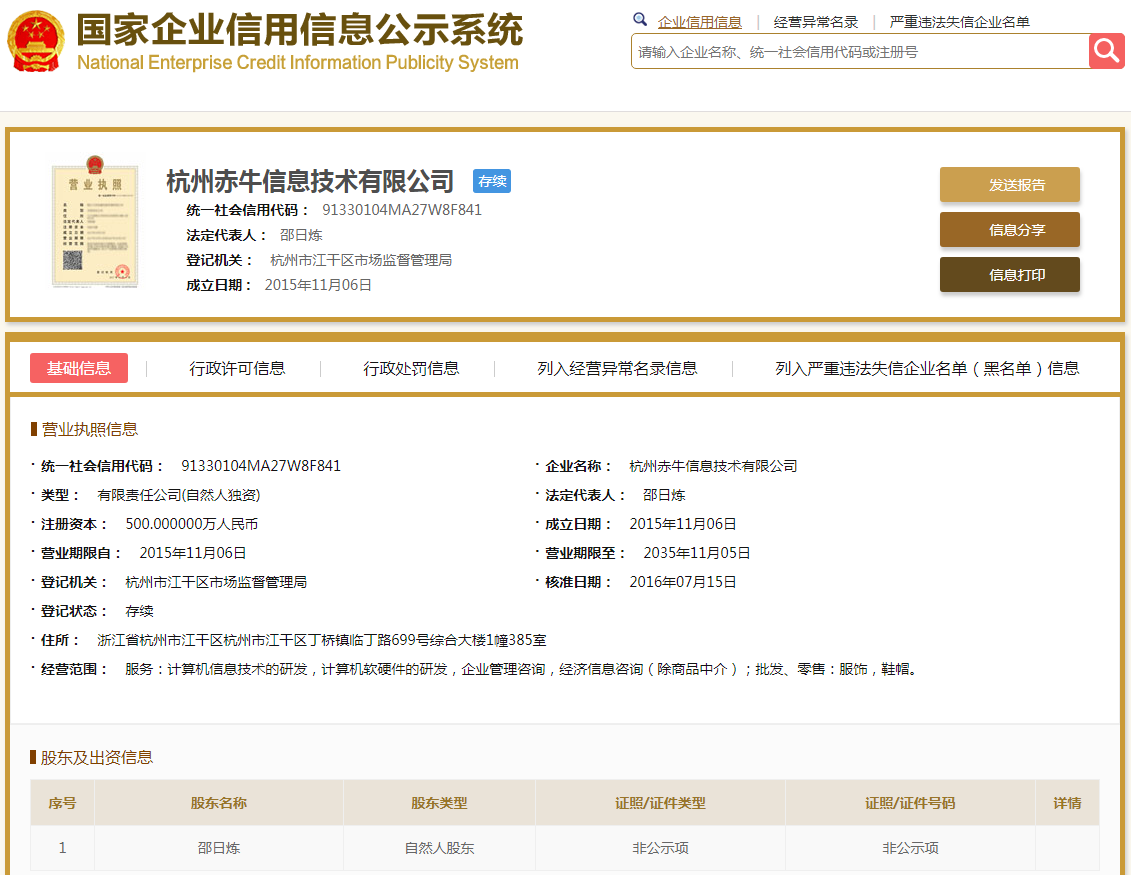Image resolution: width=1131 pixels, height=875 pixels.
Task: Open the 列入严重违法失信企业名单（黑名单）信息 tab
Action: (x=927, y=368)
